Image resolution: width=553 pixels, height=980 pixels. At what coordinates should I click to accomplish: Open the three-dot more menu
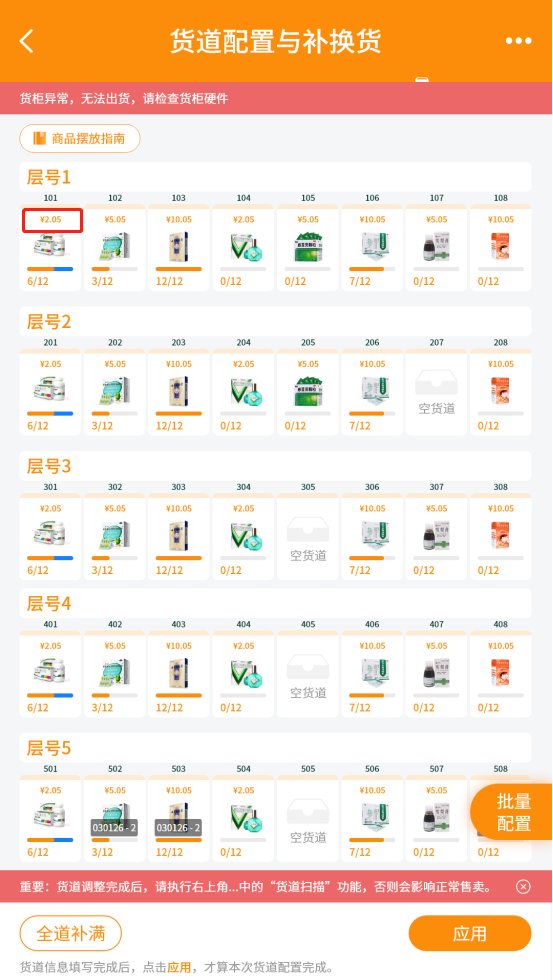click(x=519, y=41)
